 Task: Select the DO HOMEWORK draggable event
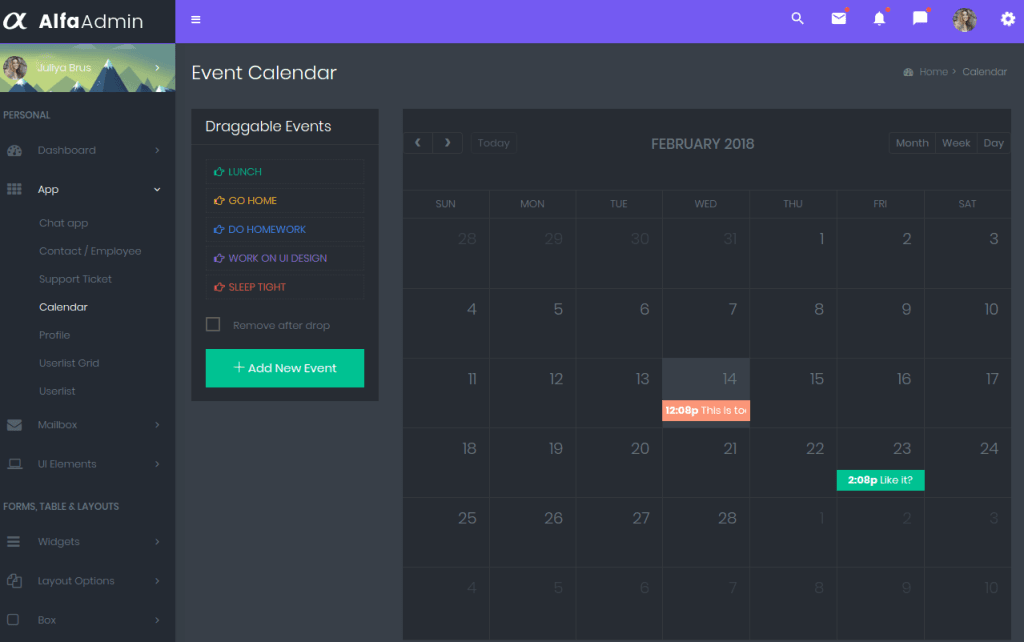(285, 229)
